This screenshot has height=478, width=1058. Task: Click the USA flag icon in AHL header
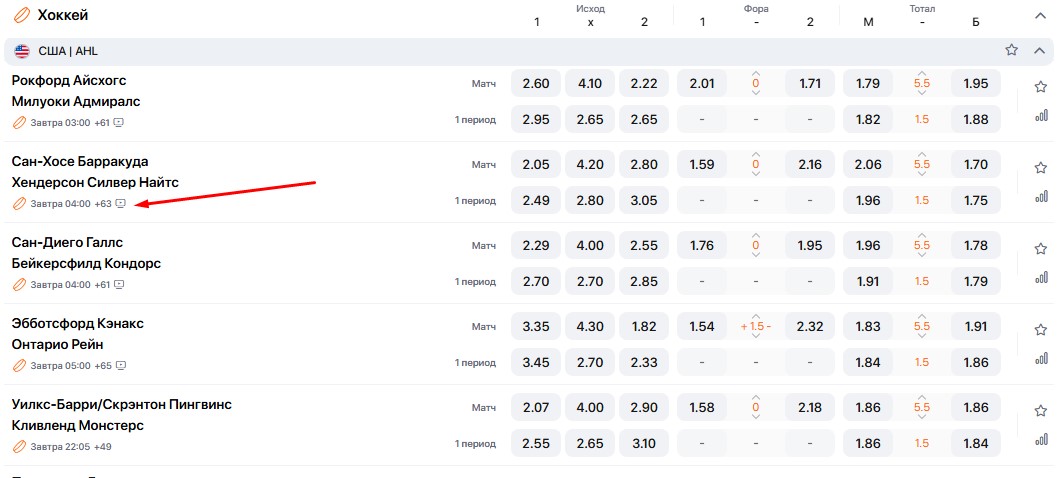[22, 51]
